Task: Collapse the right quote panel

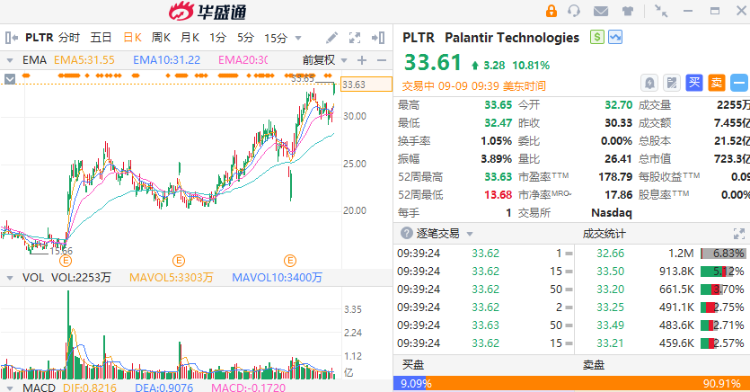Action: (378, 37)
